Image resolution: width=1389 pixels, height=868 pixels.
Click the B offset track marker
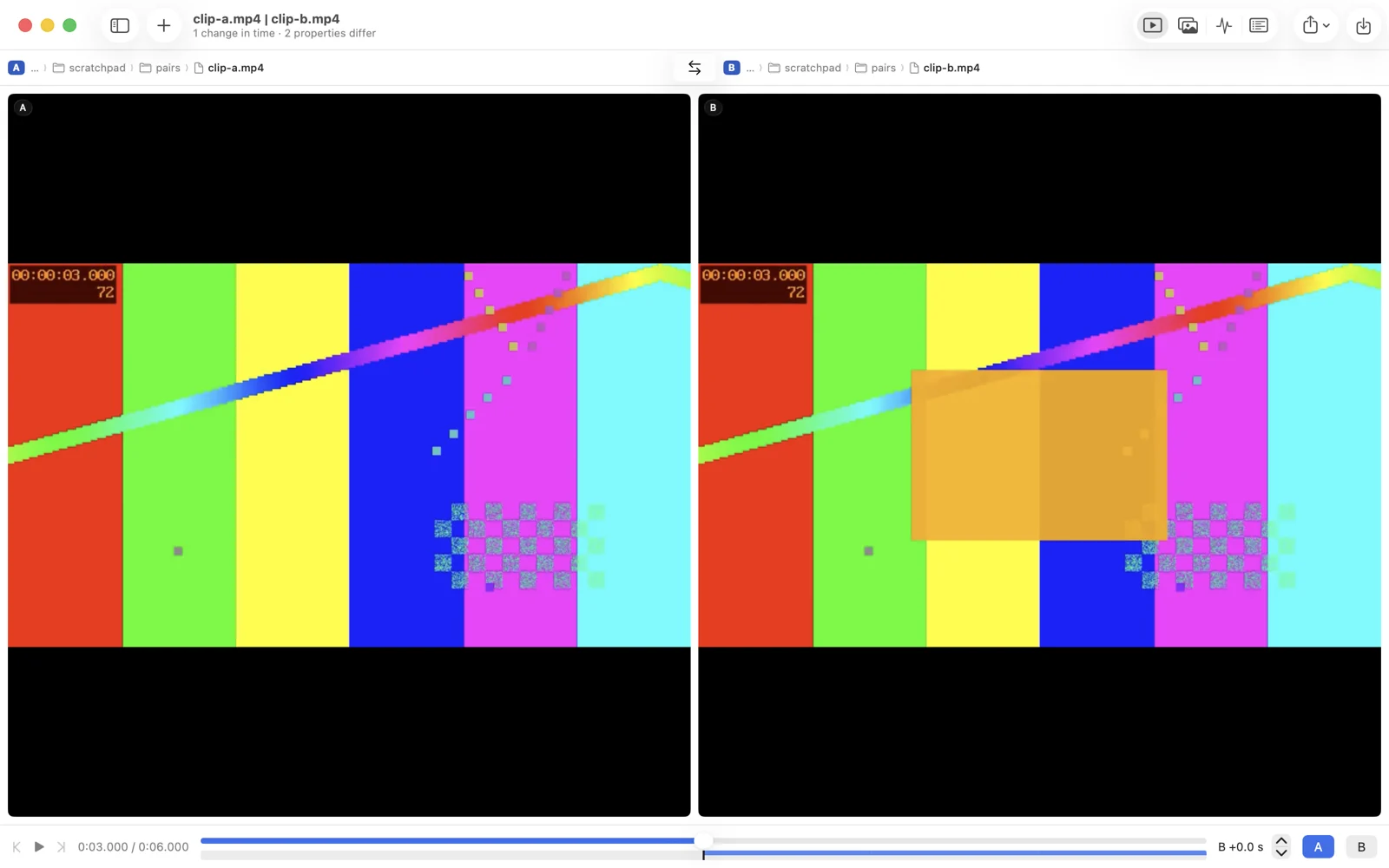click(x=703, y=854)
